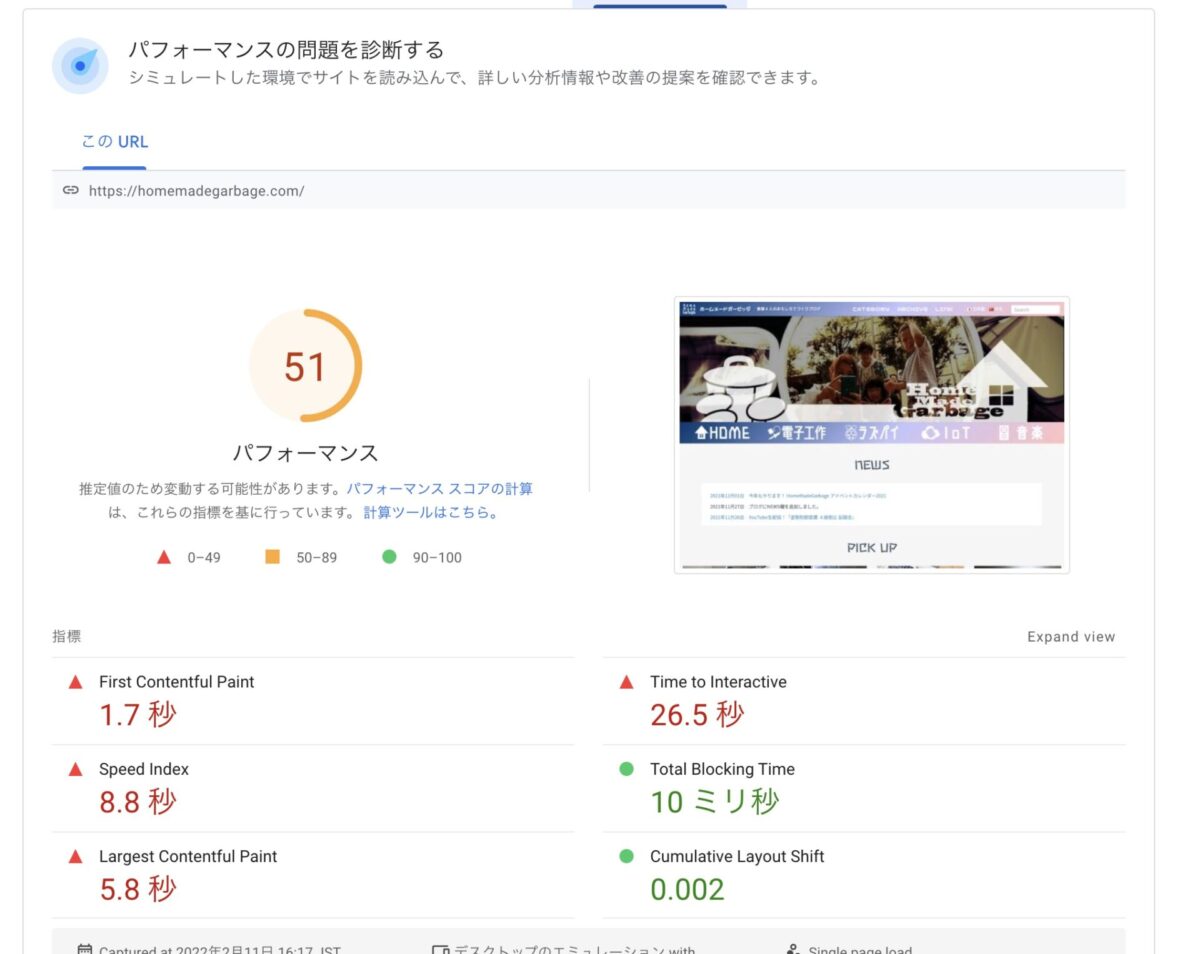Click the Speed Index label
The width and height of the screenshot is (1200, 954).
point(144,769)
